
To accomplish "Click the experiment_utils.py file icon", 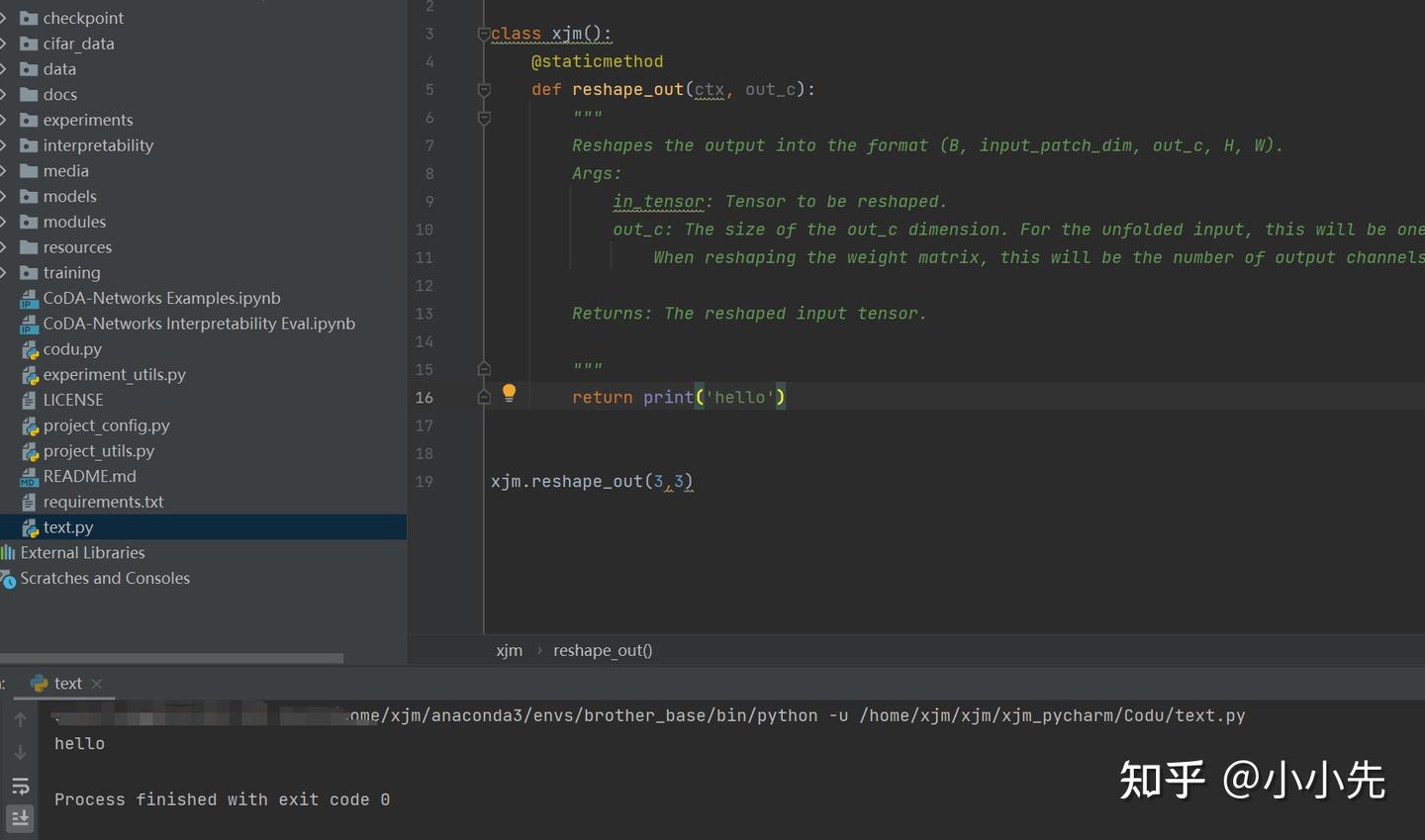I will coord(30,375).
